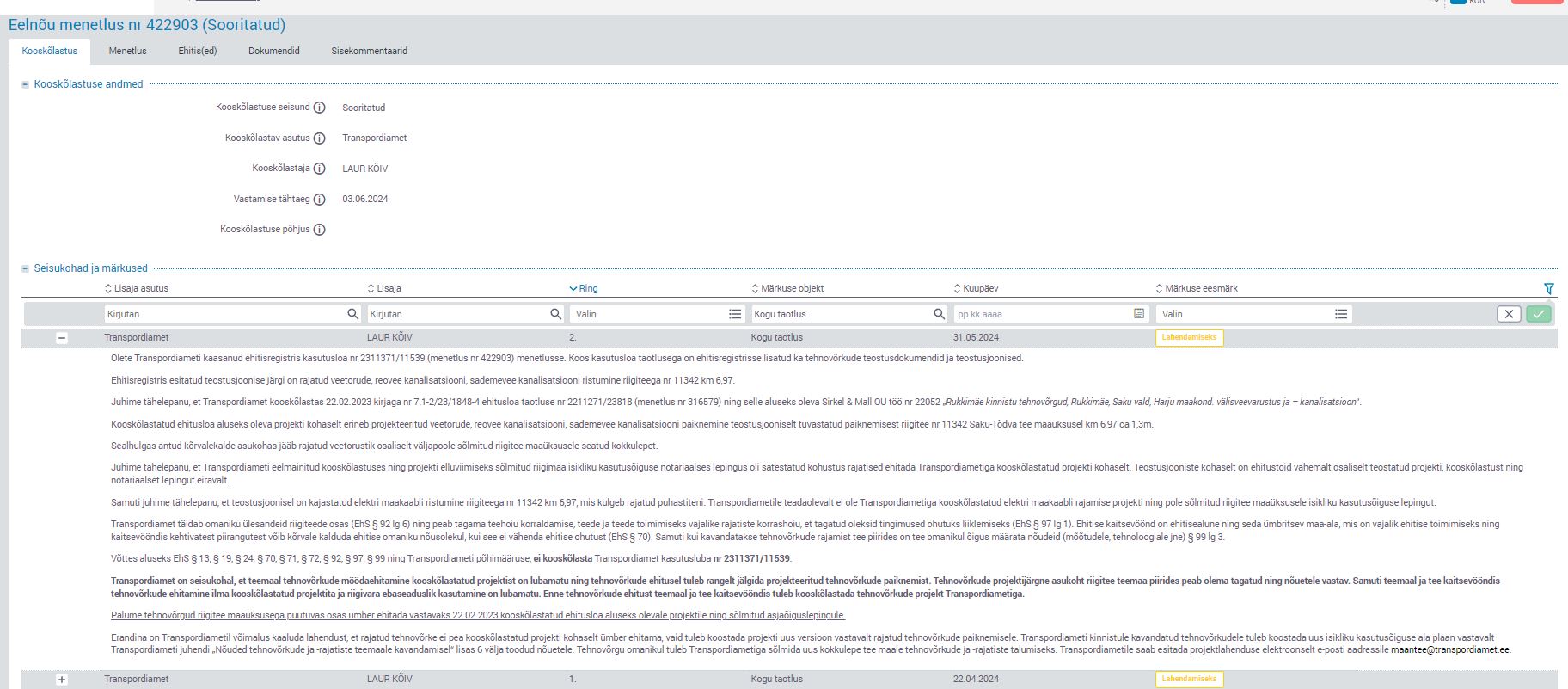The image size is (1568, 689).
Task: Open the maantee@transpordiamet.ee email link
Action: pos(1449,650)
